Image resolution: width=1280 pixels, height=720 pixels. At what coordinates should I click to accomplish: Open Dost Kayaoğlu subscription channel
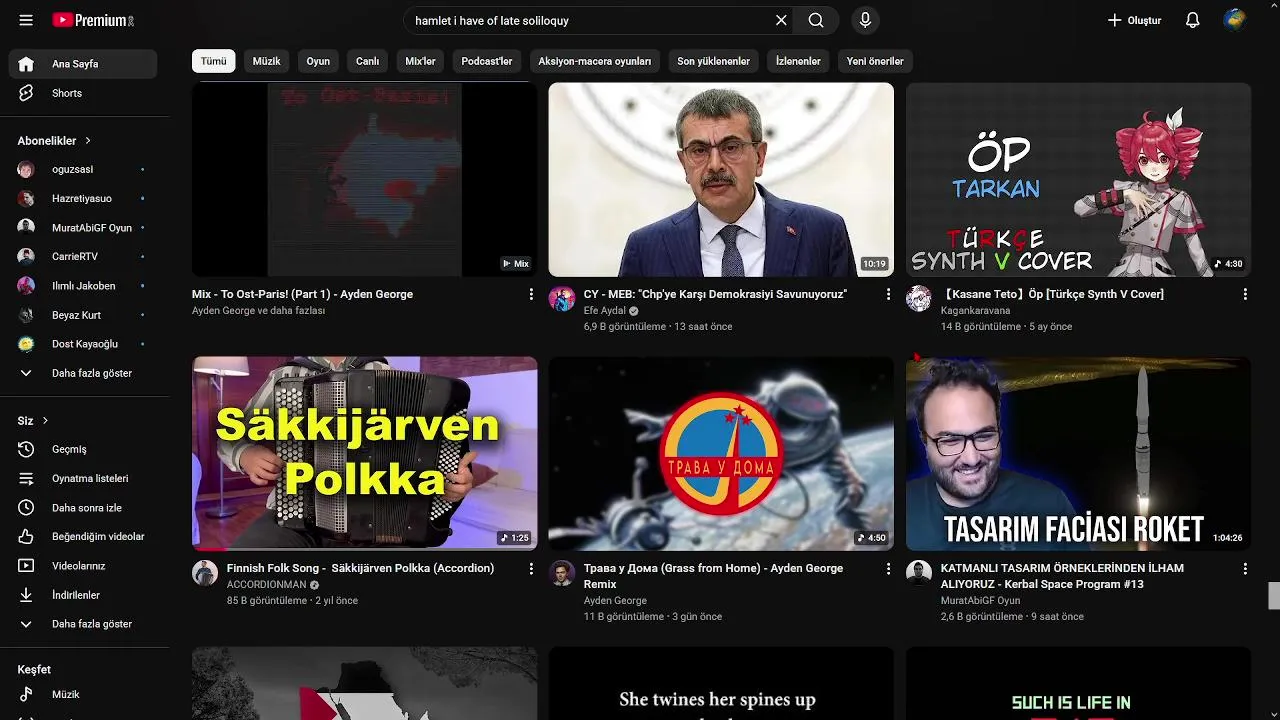pos(83,344)
